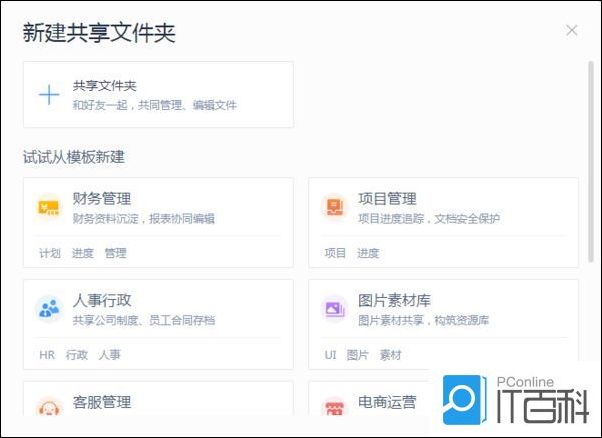Choose the 图片素材库 template title

pyautogui.click(x=394, y=300)
